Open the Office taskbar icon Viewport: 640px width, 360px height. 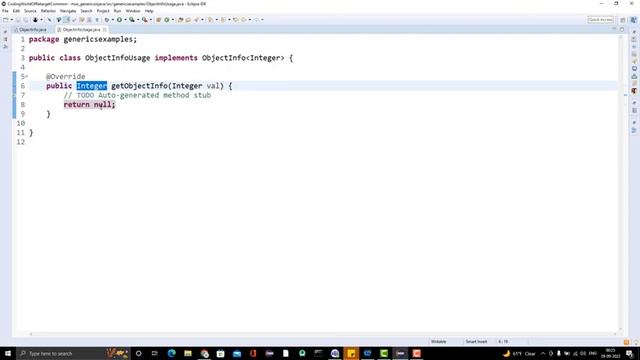253,353
